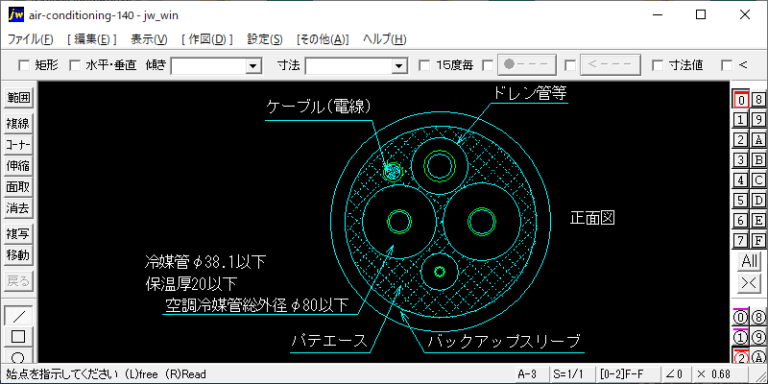768x384 pixels.
Task: Toggle layer 3 button
Action: 741,160
